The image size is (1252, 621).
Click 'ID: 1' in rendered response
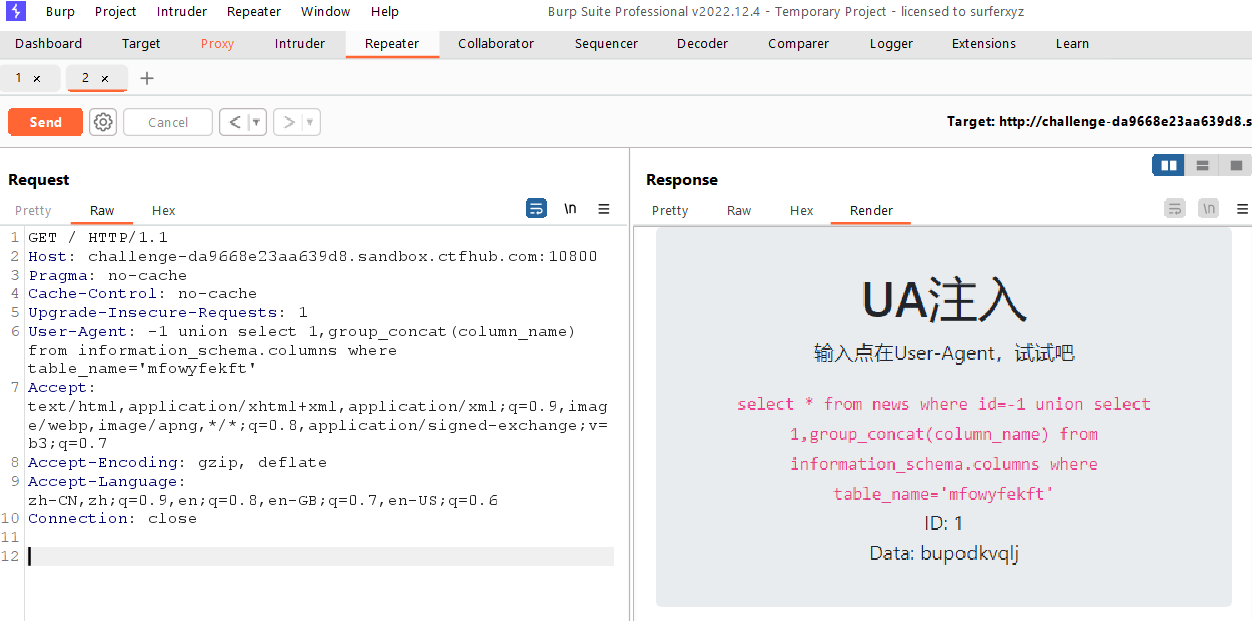[944, 523]
